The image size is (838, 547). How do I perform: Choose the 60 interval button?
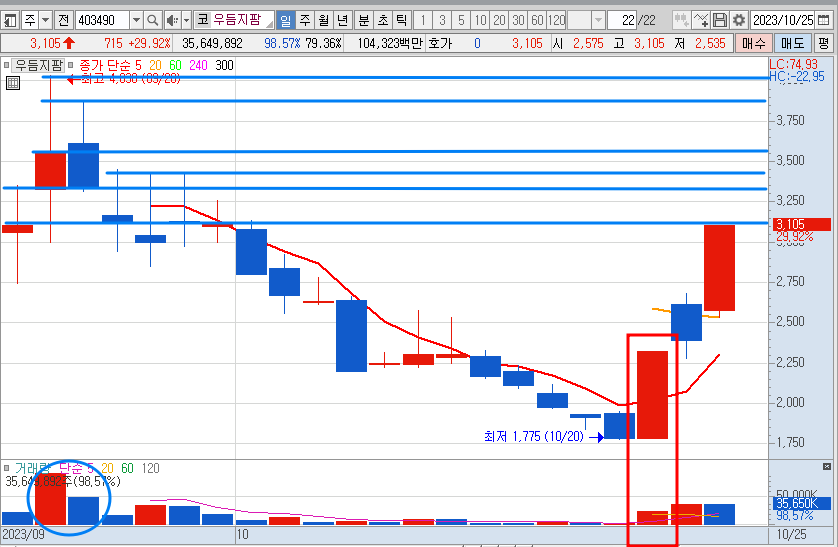tap(537, 20)
